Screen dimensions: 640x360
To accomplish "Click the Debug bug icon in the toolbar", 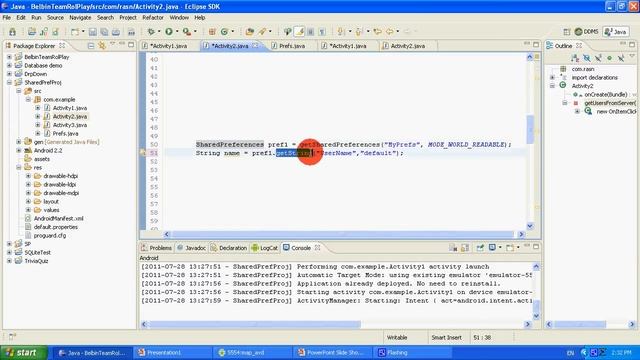I will [151, 31].
